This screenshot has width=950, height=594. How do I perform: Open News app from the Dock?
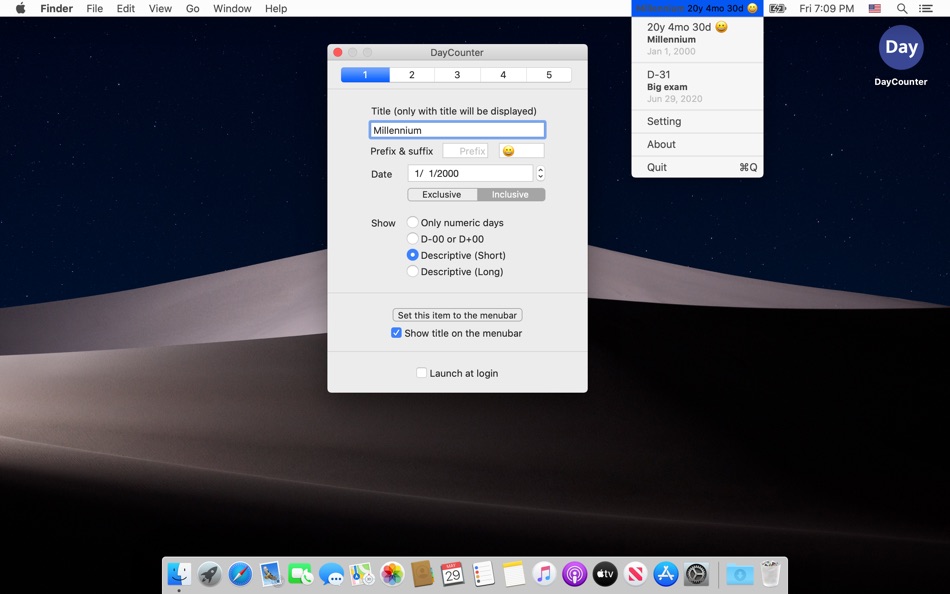coord(635,573)
